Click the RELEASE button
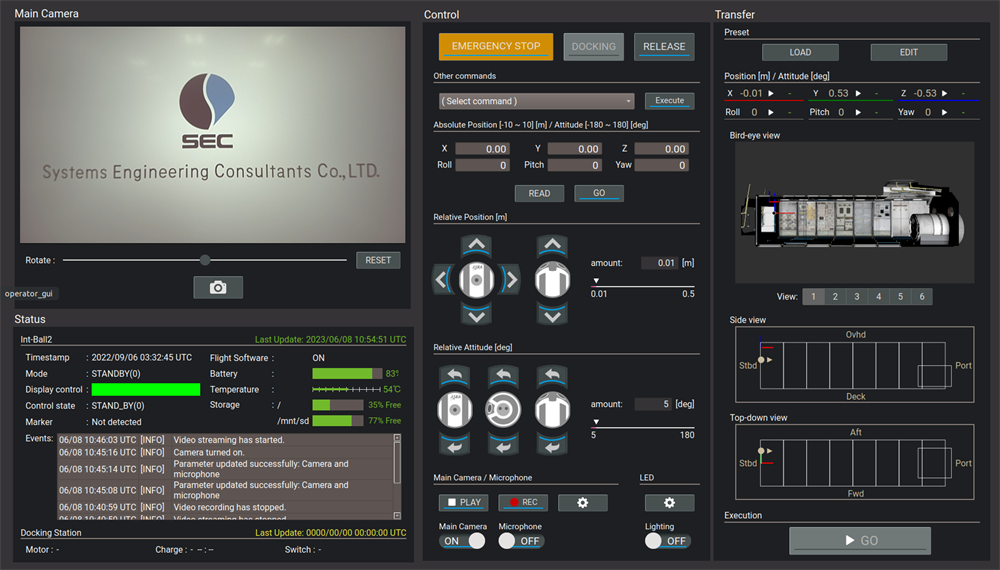The width and height of the screenshot is (1000, 570). pos(664,47)
